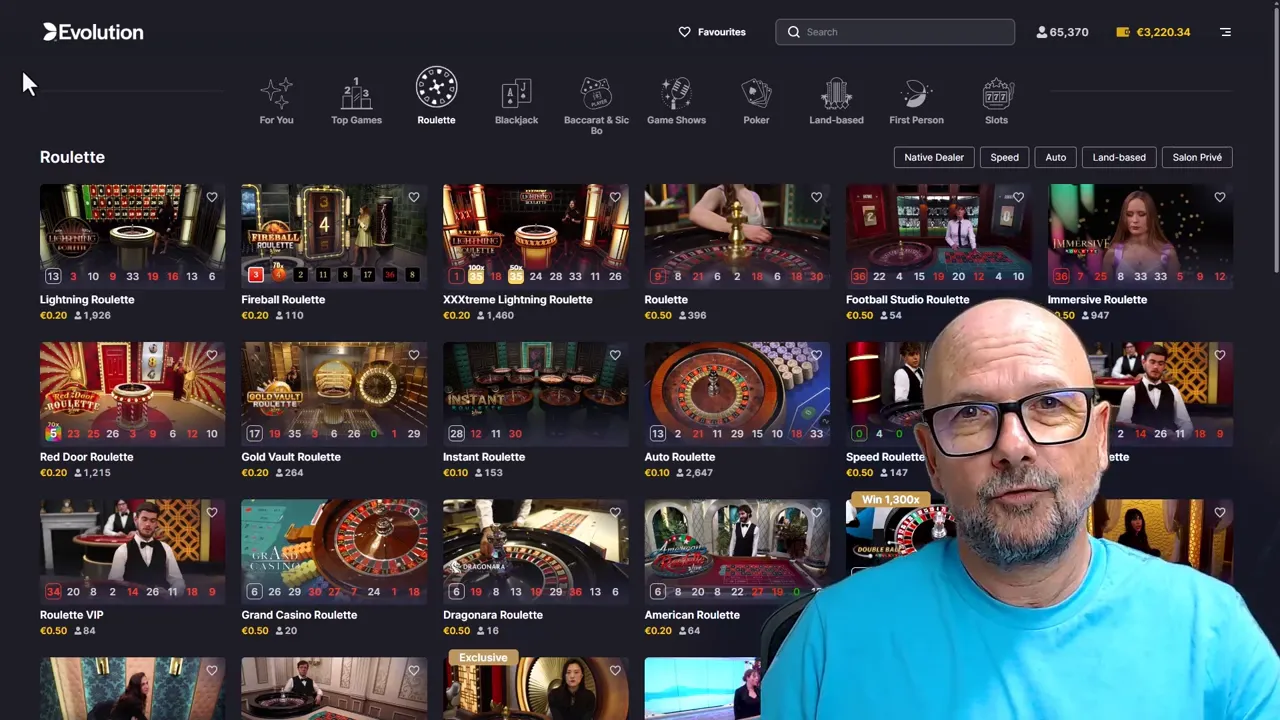Open the Blackjack category
This screenshot has height=720, width=1280.
coord(516,102)
